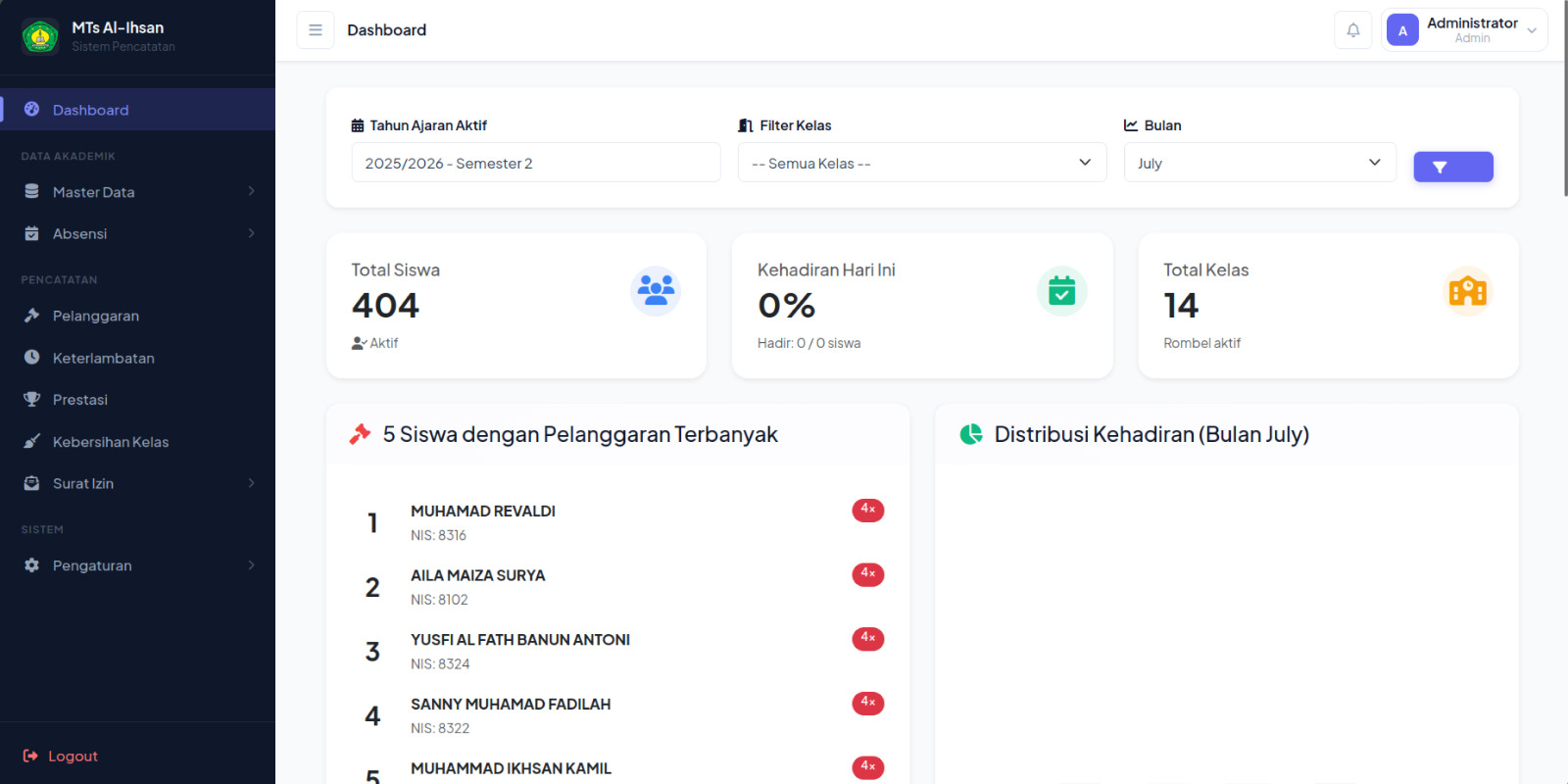The height and width of the screenshot is (784, 1568).
Task: Click the Dashboard palette icon in sidebar
Action: [31, 109]
